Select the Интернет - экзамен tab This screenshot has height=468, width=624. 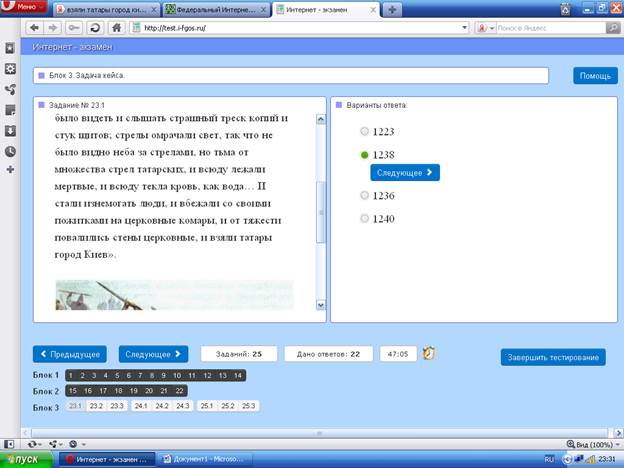tap(326, 10)
